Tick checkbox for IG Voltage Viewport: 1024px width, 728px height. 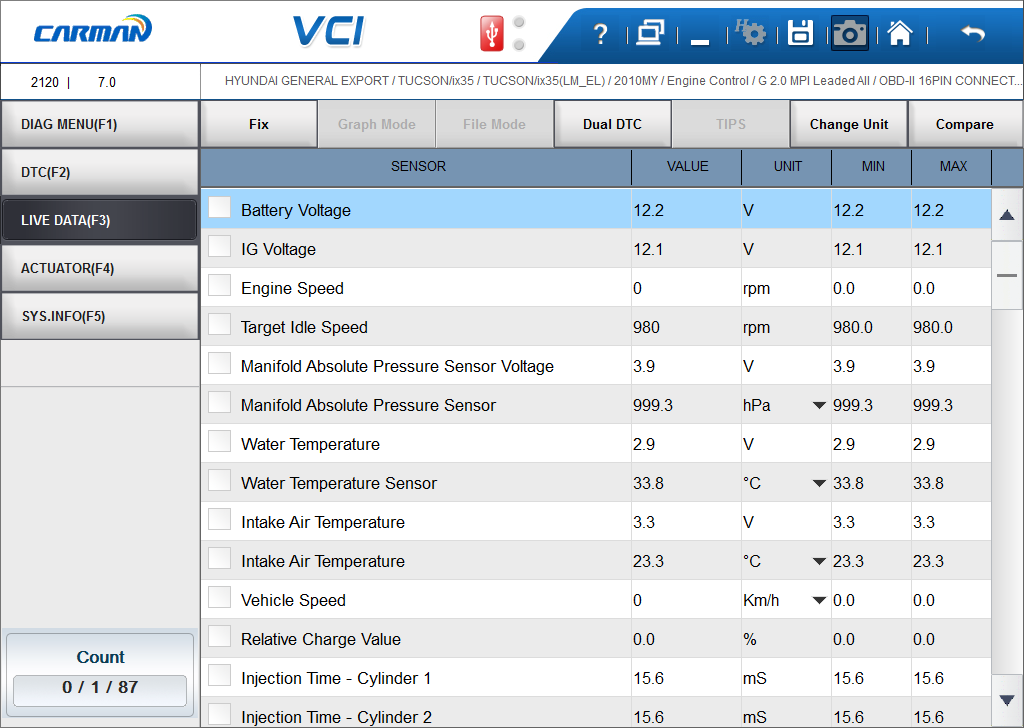coord(219,247)
